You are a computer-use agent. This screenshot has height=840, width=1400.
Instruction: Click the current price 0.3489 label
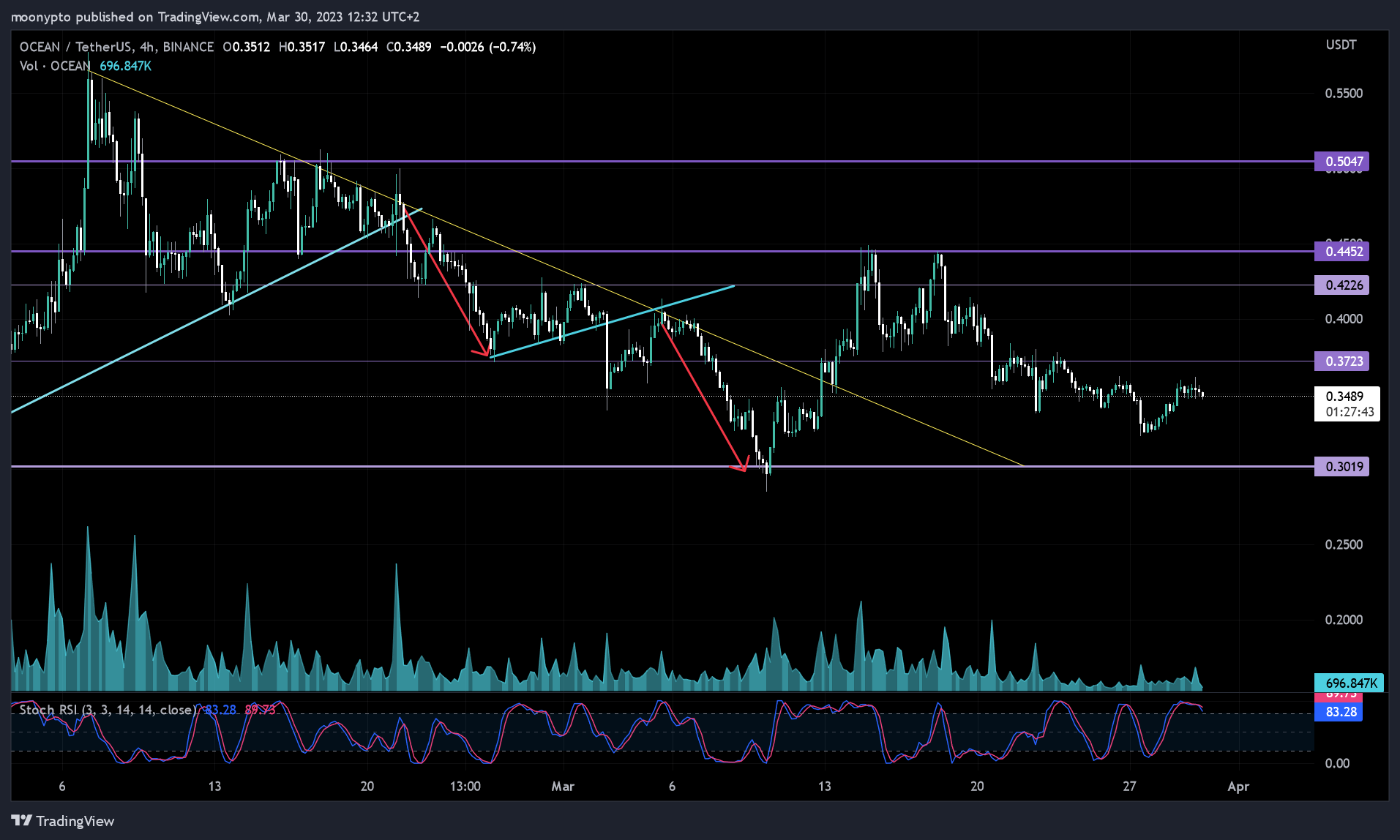tap(1345, 396)
